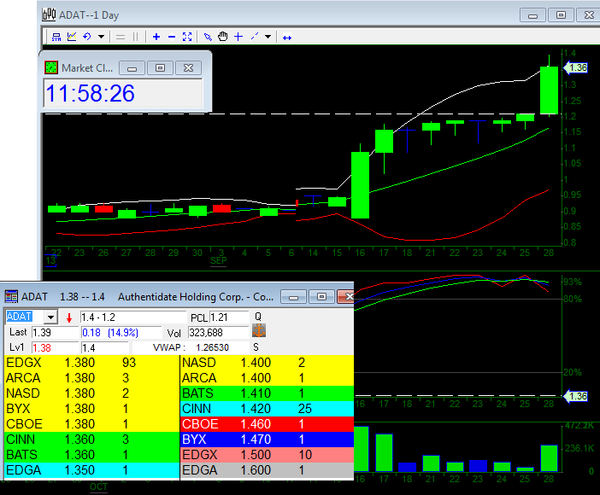Expand the dropdown arrow next to refresh
Screen dimensions: 600x495
[x=101, y=37]
